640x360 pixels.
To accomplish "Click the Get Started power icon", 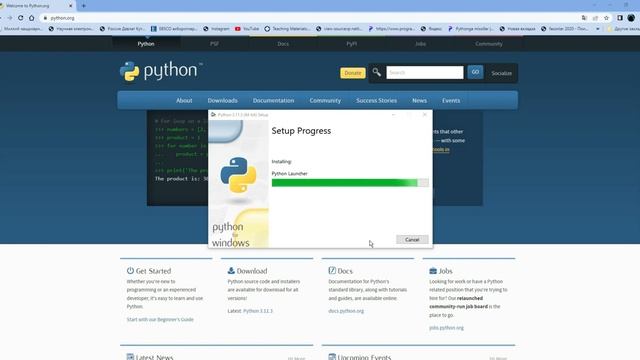I will [x=130, y=271].
